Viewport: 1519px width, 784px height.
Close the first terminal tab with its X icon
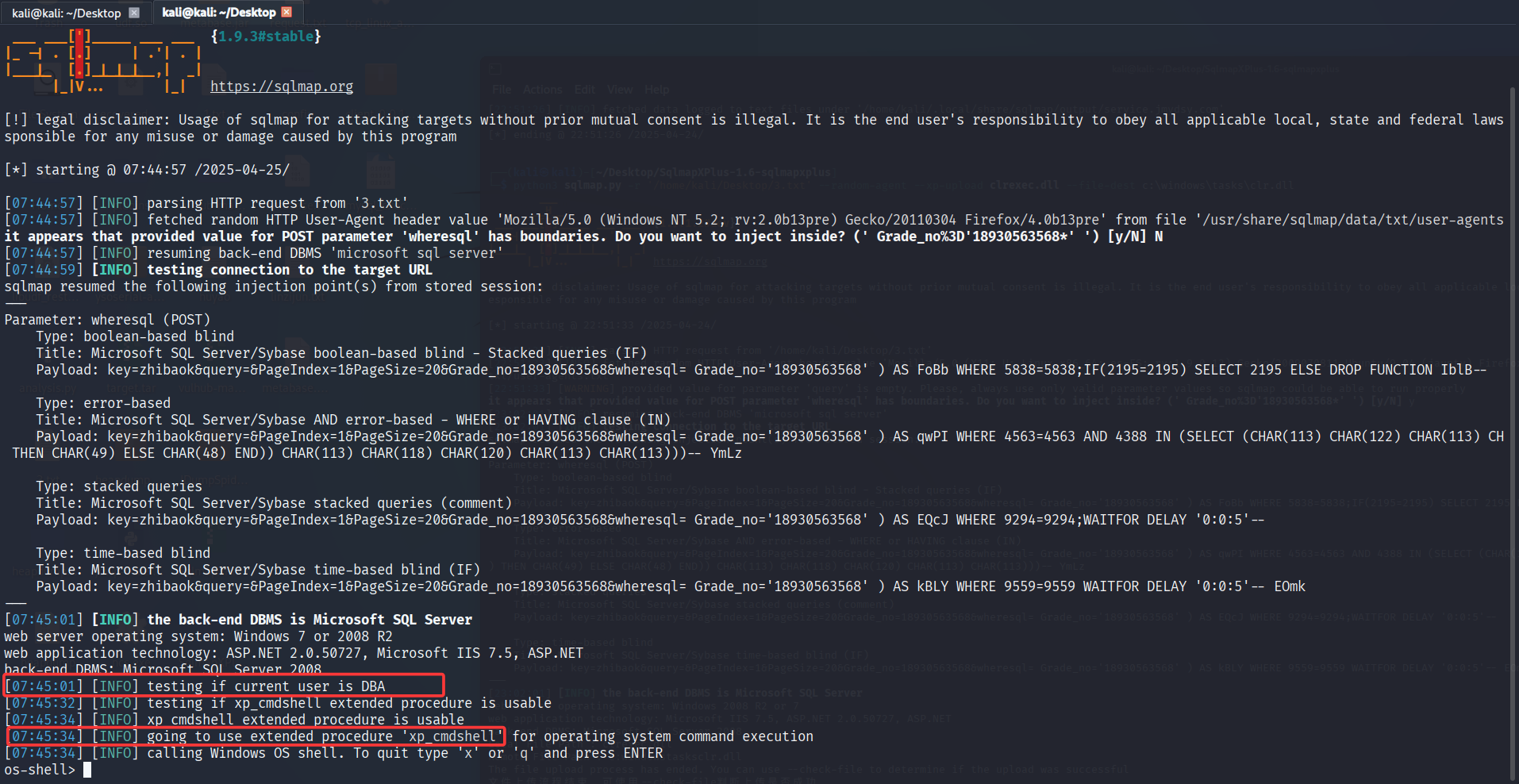pyautogui.click(x=134, y=13)
